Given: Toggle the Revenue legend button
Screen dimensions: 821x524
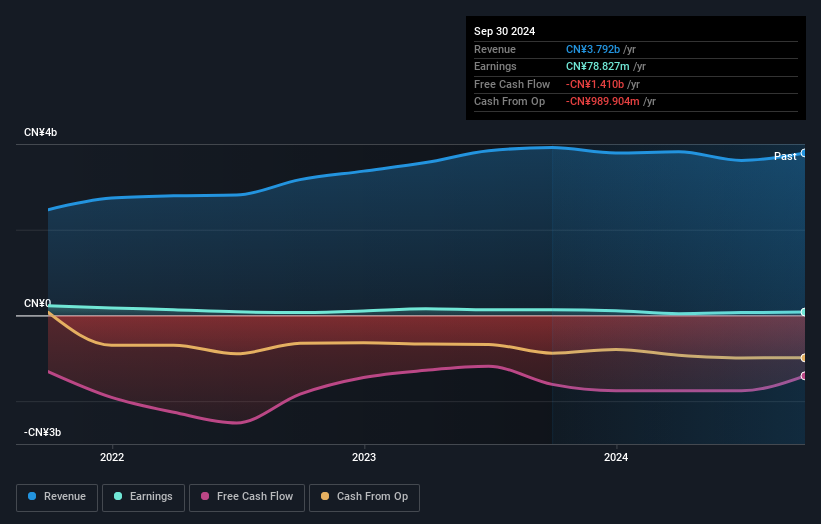Looking at the screenshot, I should (x=57, y=497).
